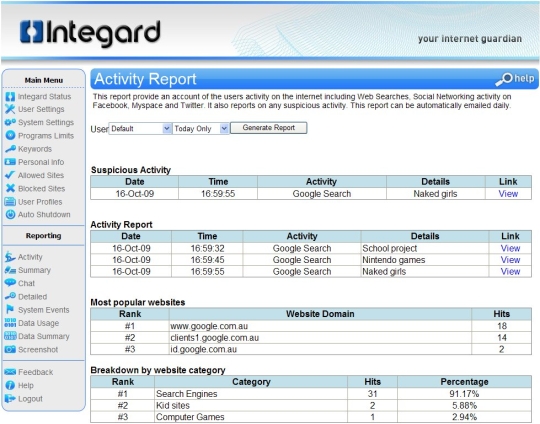
Task: Click the Detailed report magnifier icon
Action: (10, 296)
